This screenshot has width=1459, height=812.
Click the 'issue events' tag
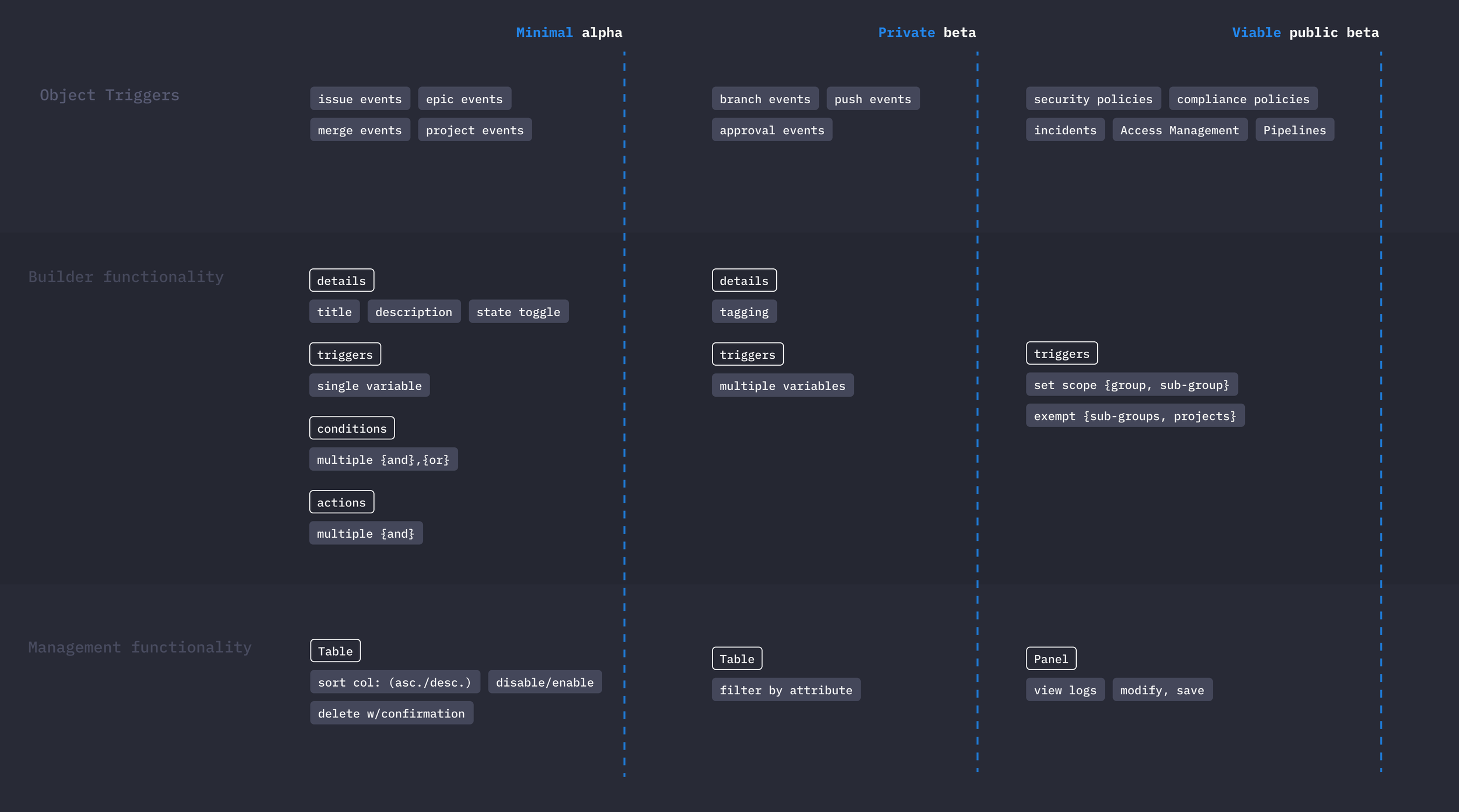(359, 99)
